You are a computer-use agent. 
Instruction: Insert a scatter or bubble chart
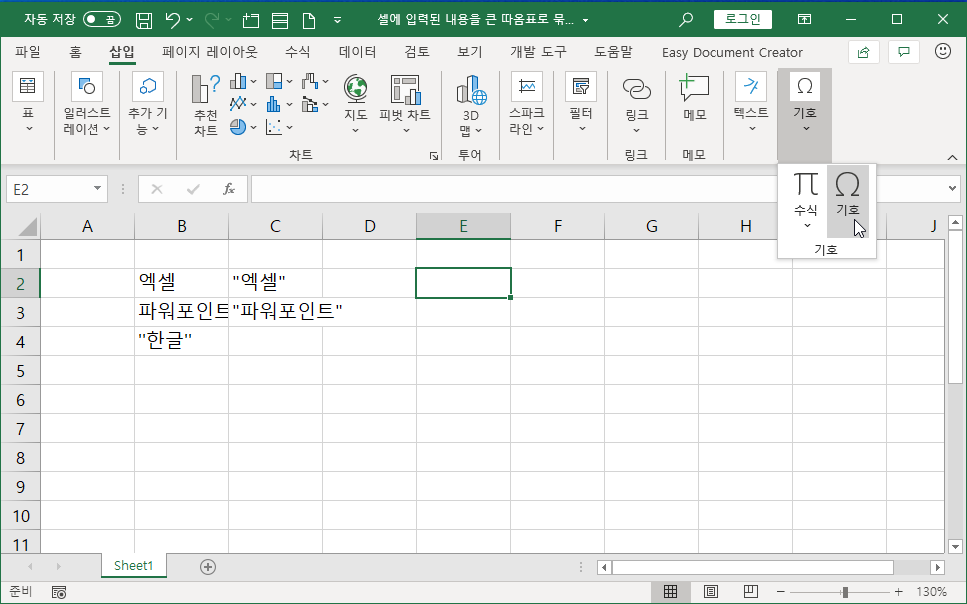coord(279,126)
